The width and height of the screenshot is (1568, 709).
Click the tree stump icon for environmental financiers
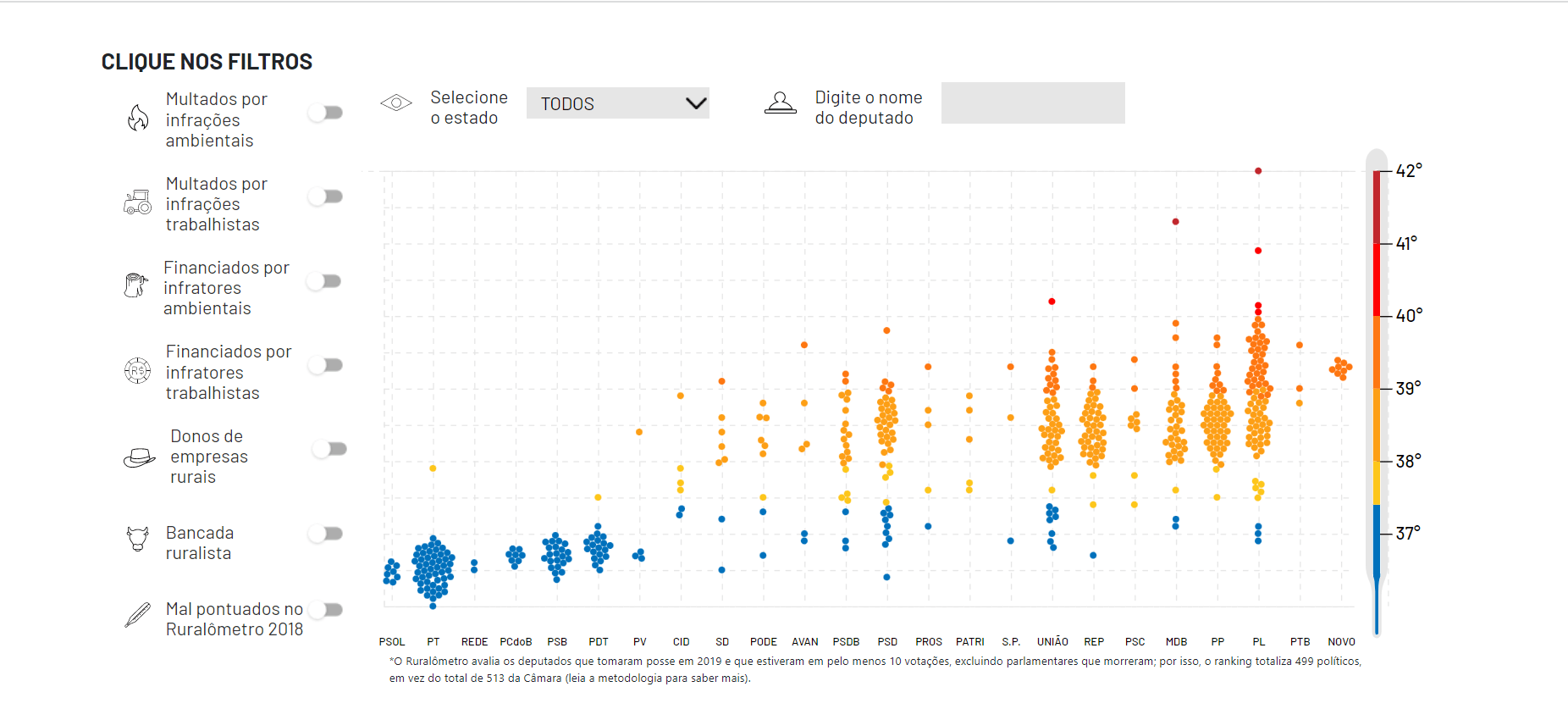click(135, 285)
